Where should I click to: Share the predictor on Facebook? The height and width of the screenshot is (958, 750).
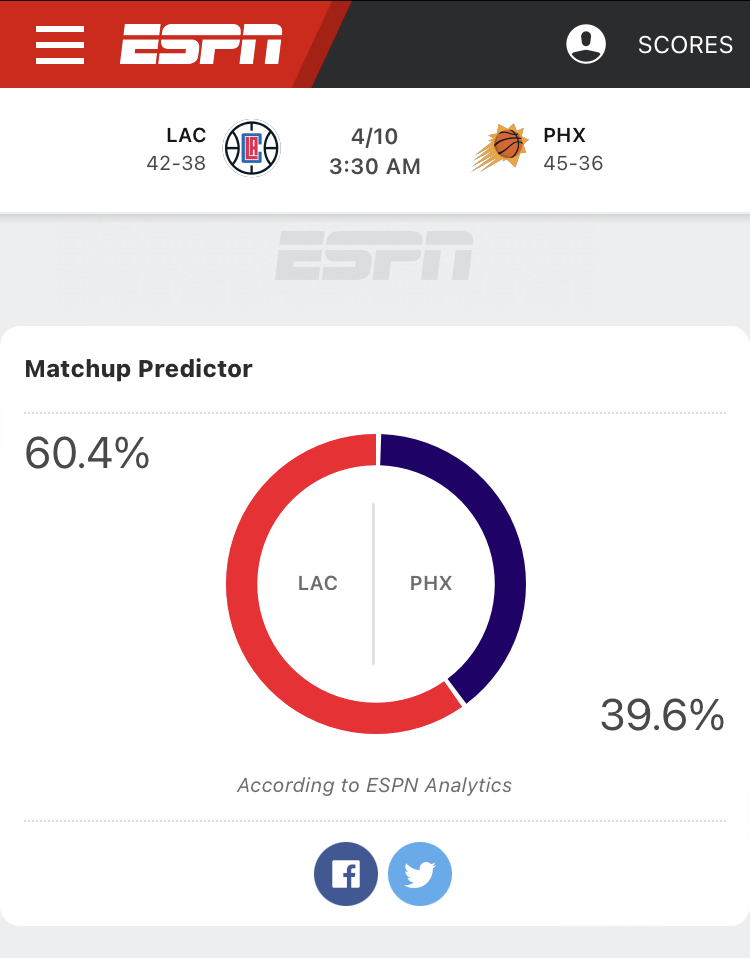click(x=346, y=874)
